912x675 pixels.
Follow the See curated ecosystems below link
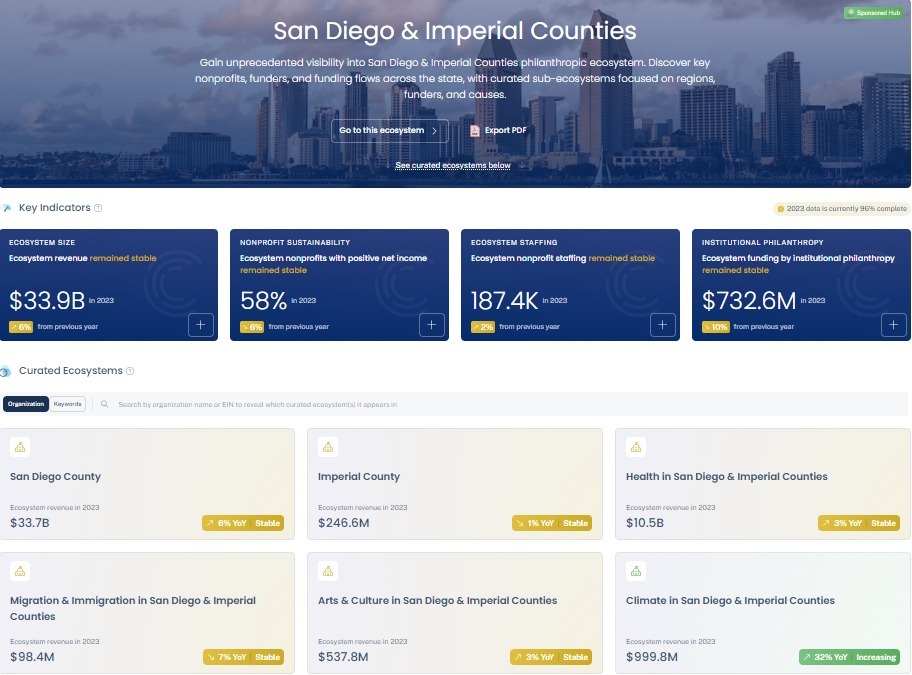(453, 166)
